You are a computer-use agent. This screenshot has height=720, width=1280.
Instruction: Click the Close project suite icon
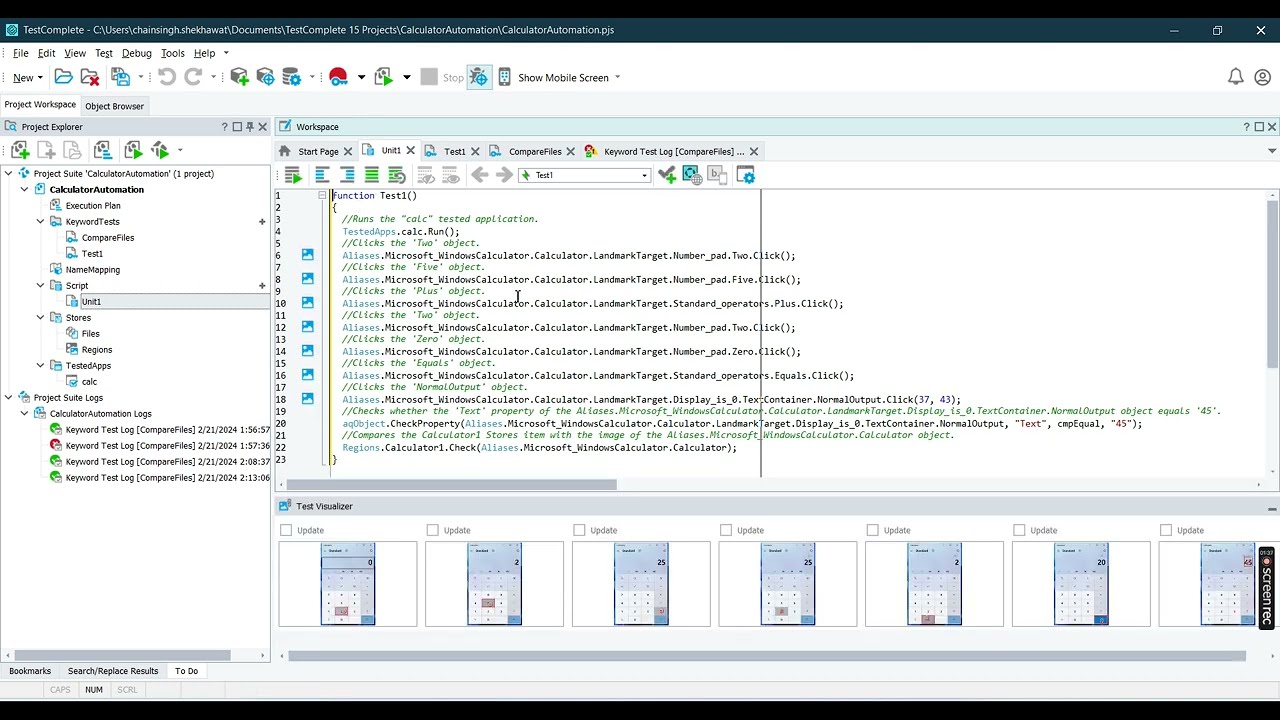(90, 77)
